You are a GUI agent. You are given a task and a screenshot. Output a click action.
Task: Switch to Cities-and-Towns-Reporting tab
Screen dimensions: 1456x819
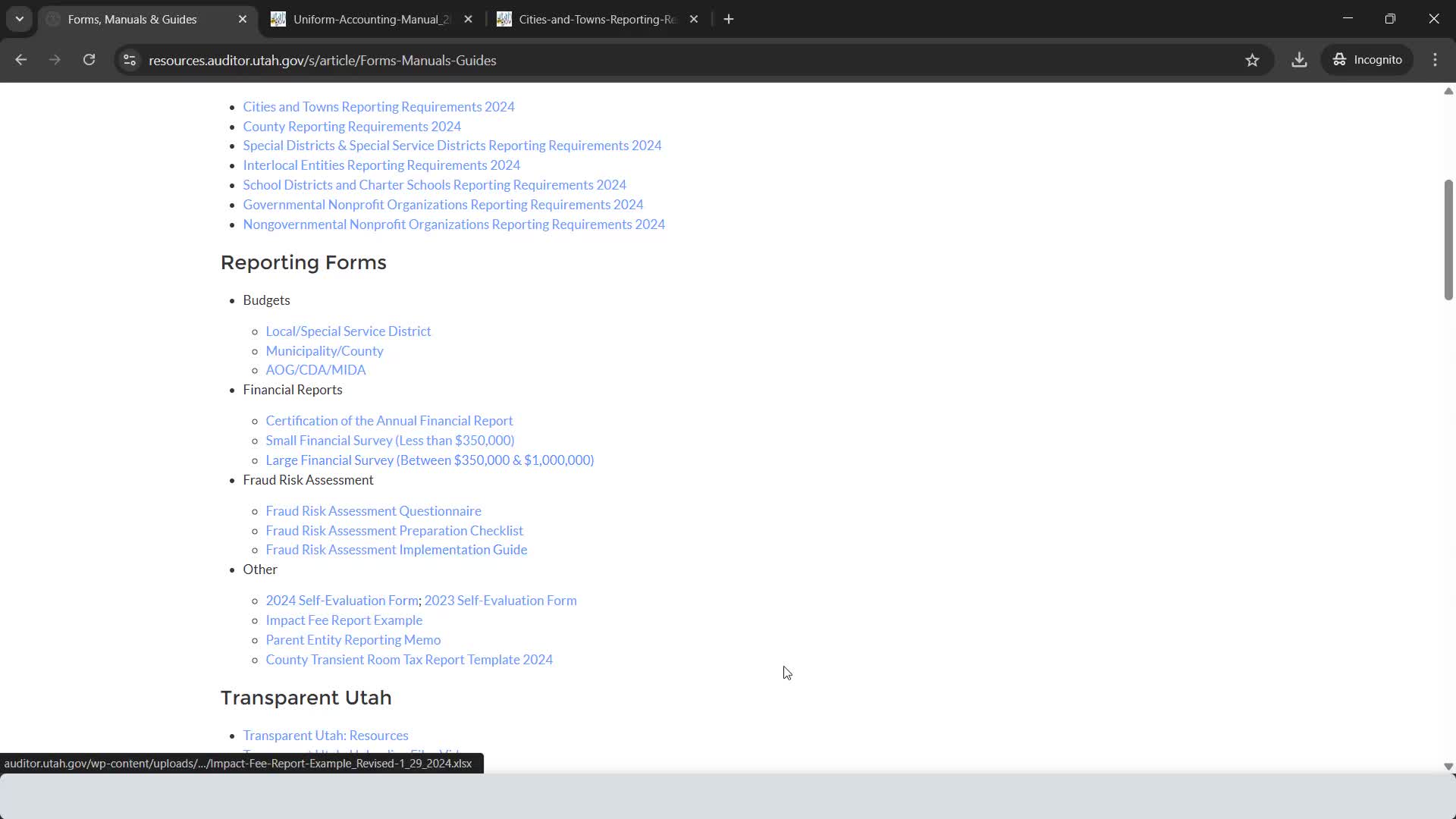(x=596, y=19)
